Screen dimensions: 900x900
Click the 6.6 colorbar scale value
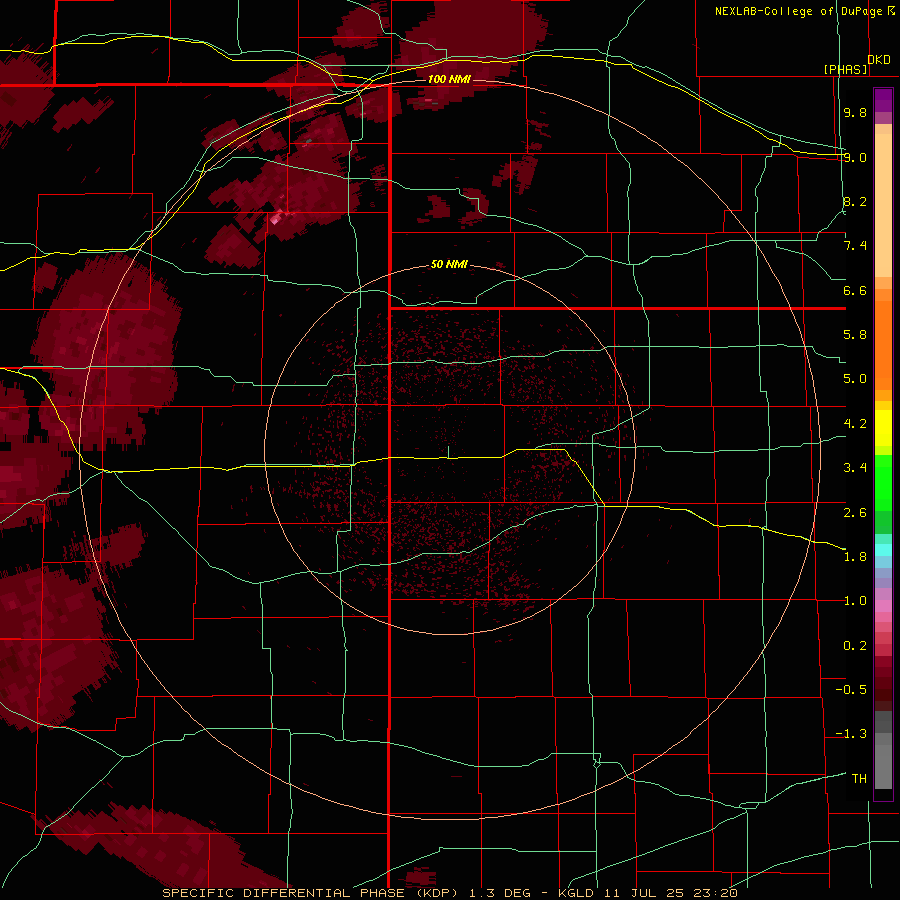tap(855, 290)
